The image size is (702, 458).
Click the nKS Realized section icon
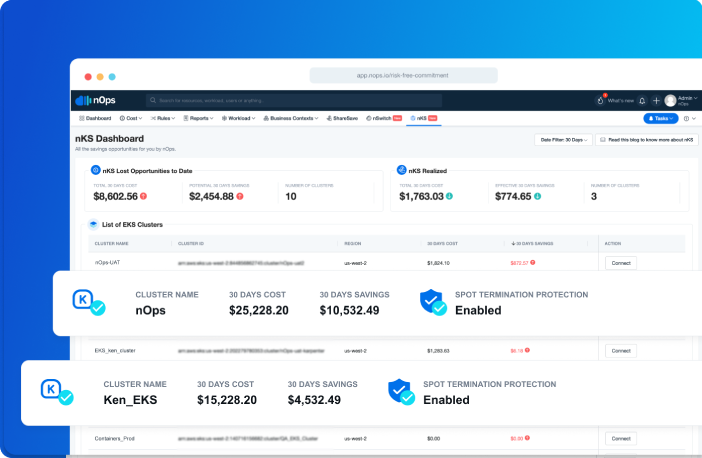point(401,170)
